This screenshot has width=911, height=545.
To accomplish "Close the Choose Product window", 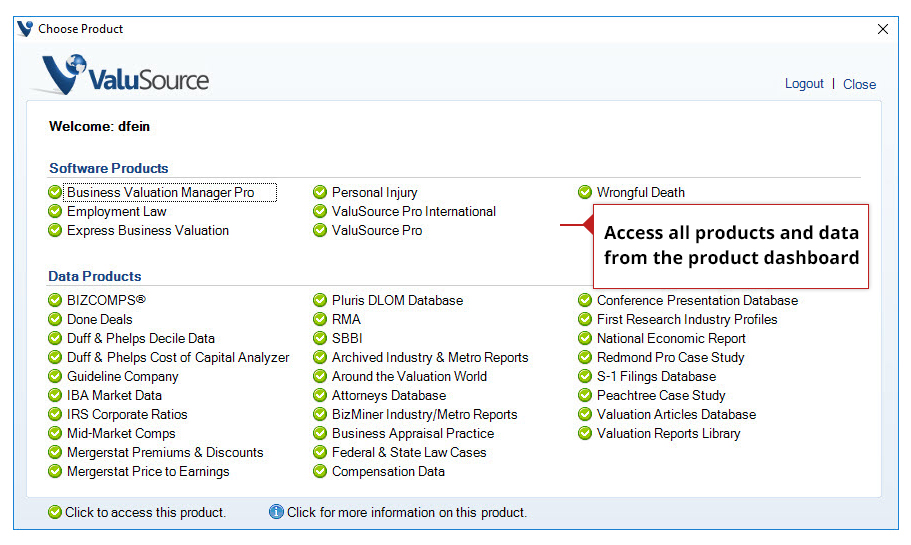I will pos(883,29).
